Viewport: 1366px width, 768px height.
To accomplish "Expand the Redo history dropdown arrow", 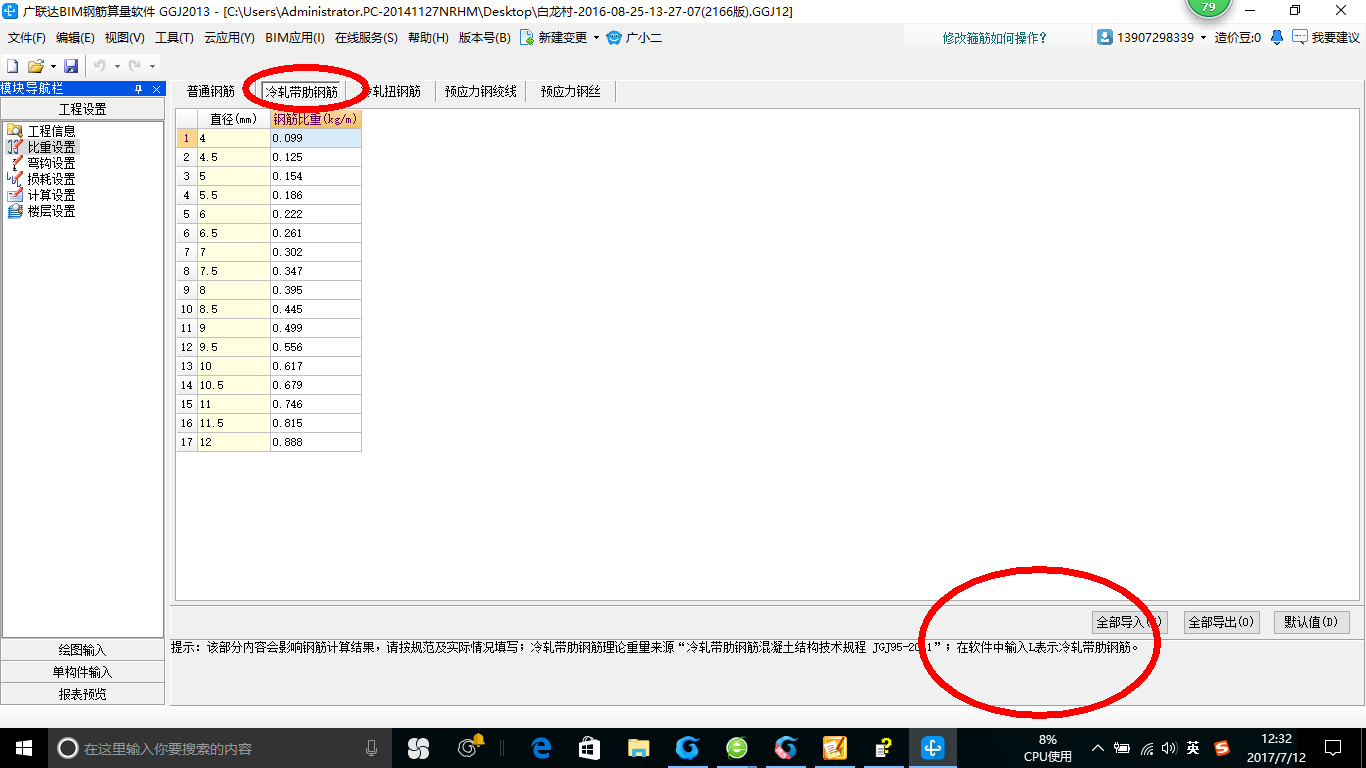I will point(152,66).
